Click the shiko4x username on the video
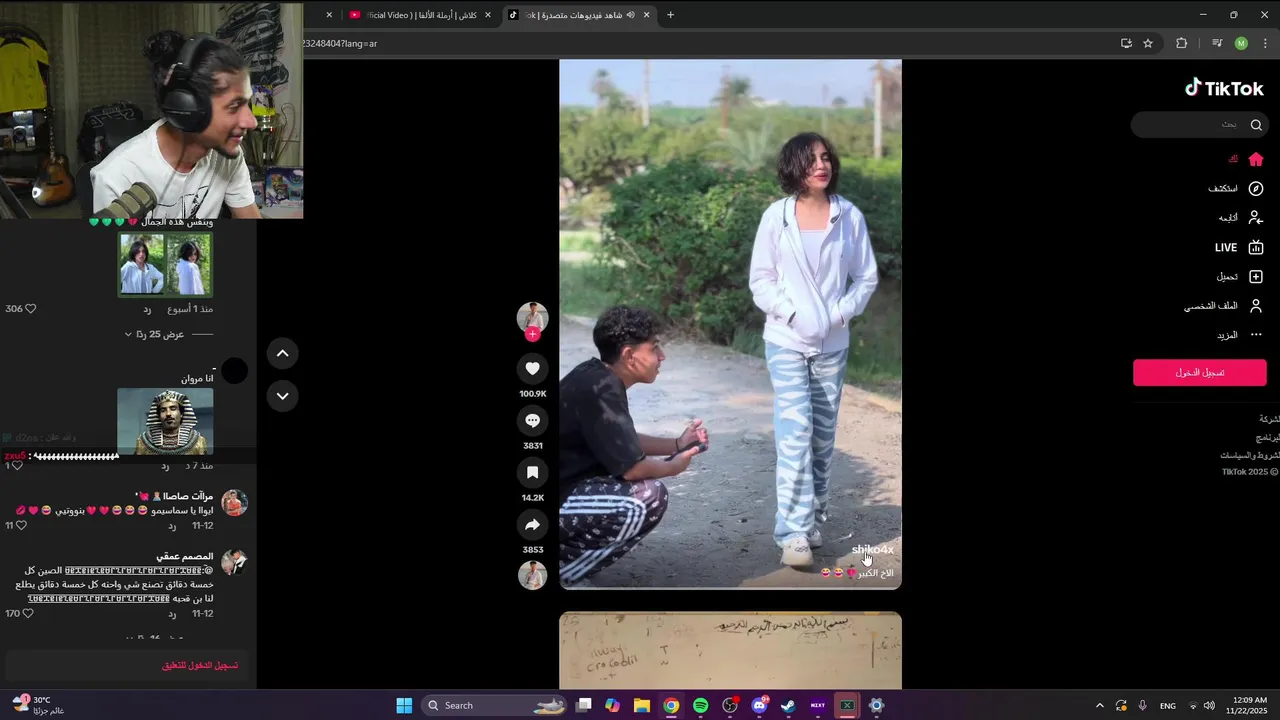Screen dimensions: 1280x720 click(x=873, y=550)
